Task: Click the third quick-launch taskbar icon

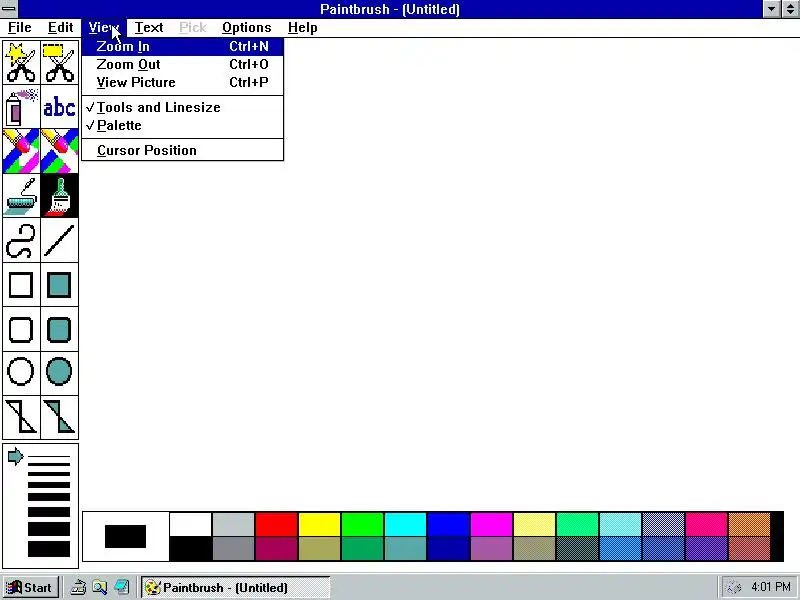Action: point(121,588)
